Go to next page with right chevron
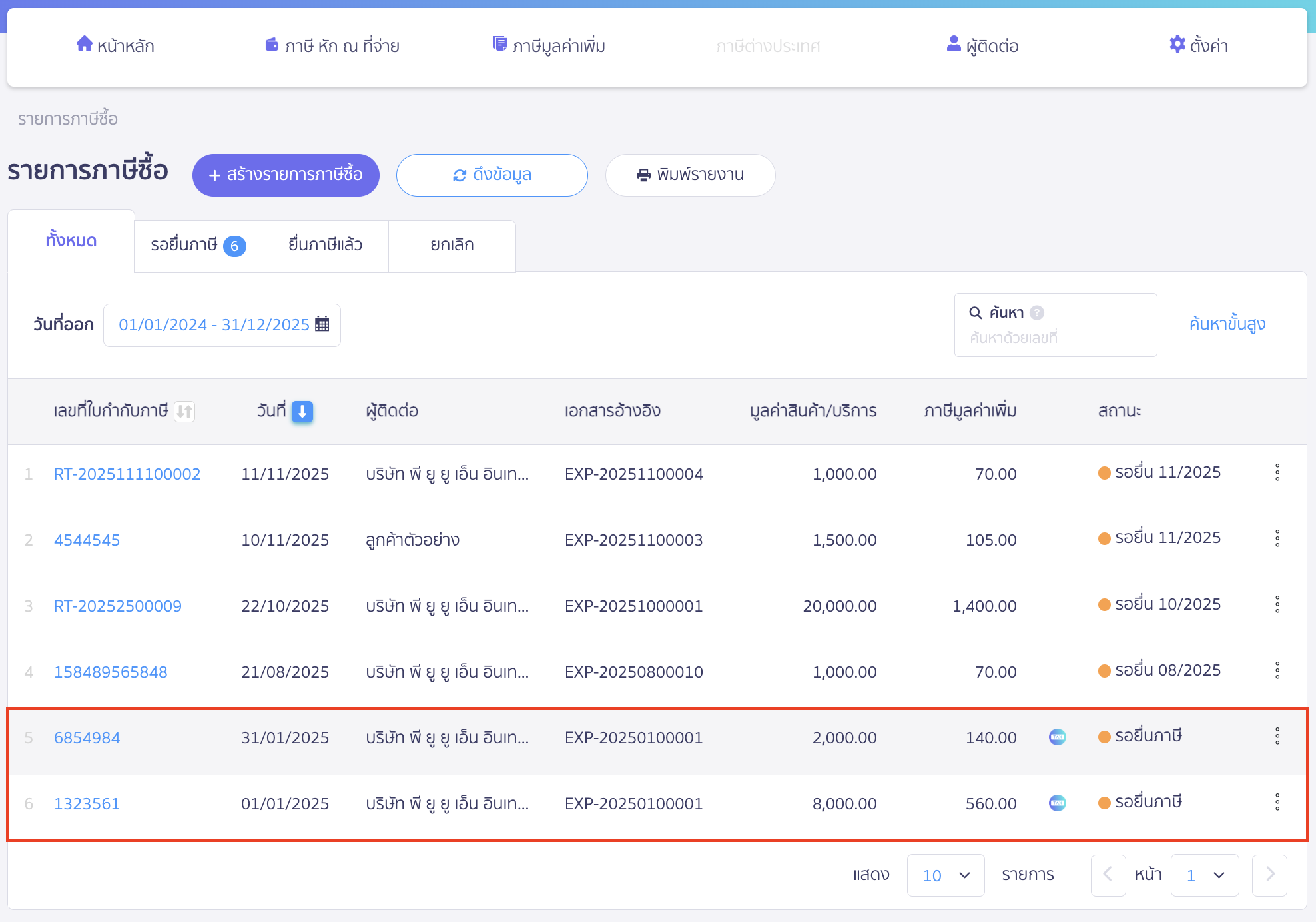This screenshot has height=922, width=1316. click(1269, 875)
